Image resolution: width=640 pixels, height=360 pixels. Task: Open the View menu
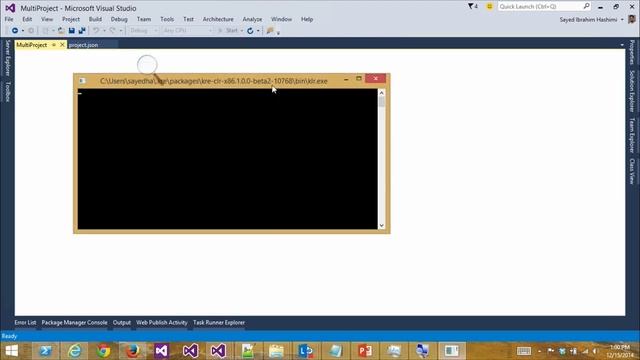click(x=47, y=19)
